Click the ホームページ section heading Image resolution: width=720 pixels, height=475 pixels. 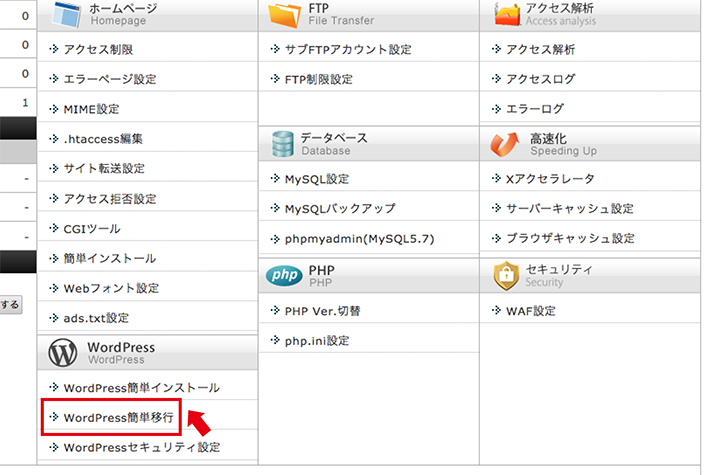[123, 8]
